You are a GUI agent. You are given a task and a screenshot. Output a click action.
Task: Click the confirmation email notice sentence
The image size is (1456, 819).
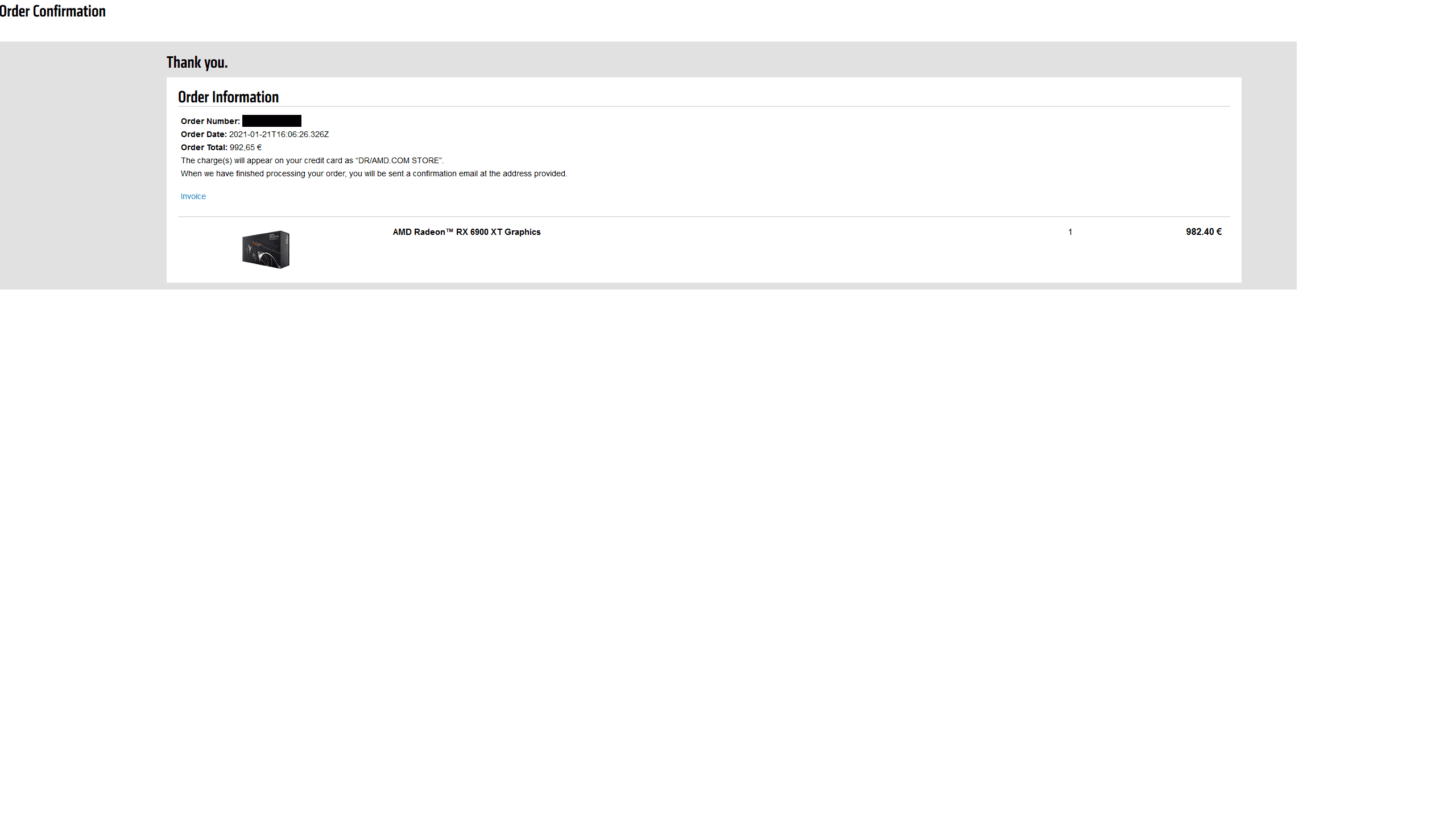click(374, 173)
